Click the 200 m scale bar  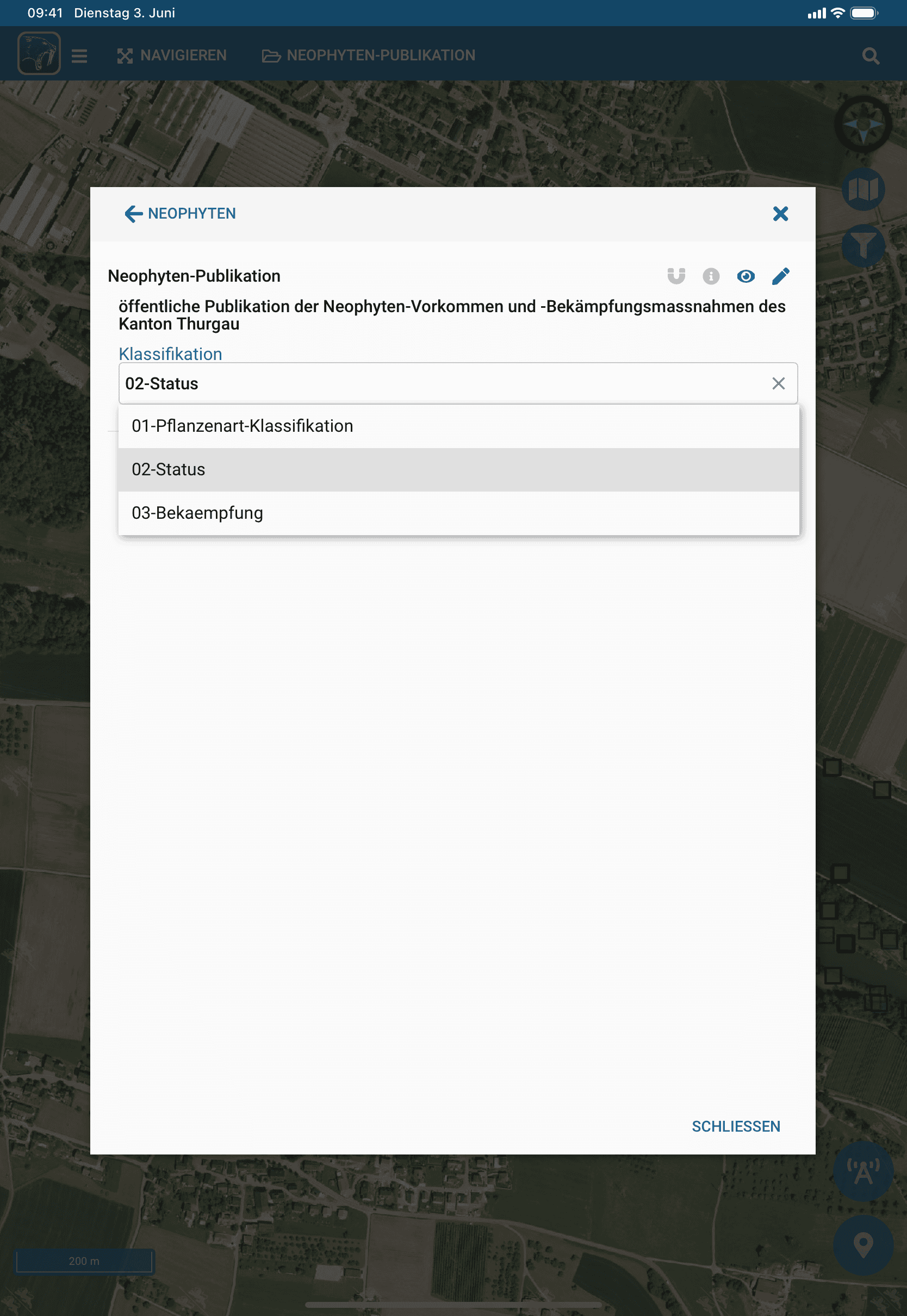[x=84, y=1261]
